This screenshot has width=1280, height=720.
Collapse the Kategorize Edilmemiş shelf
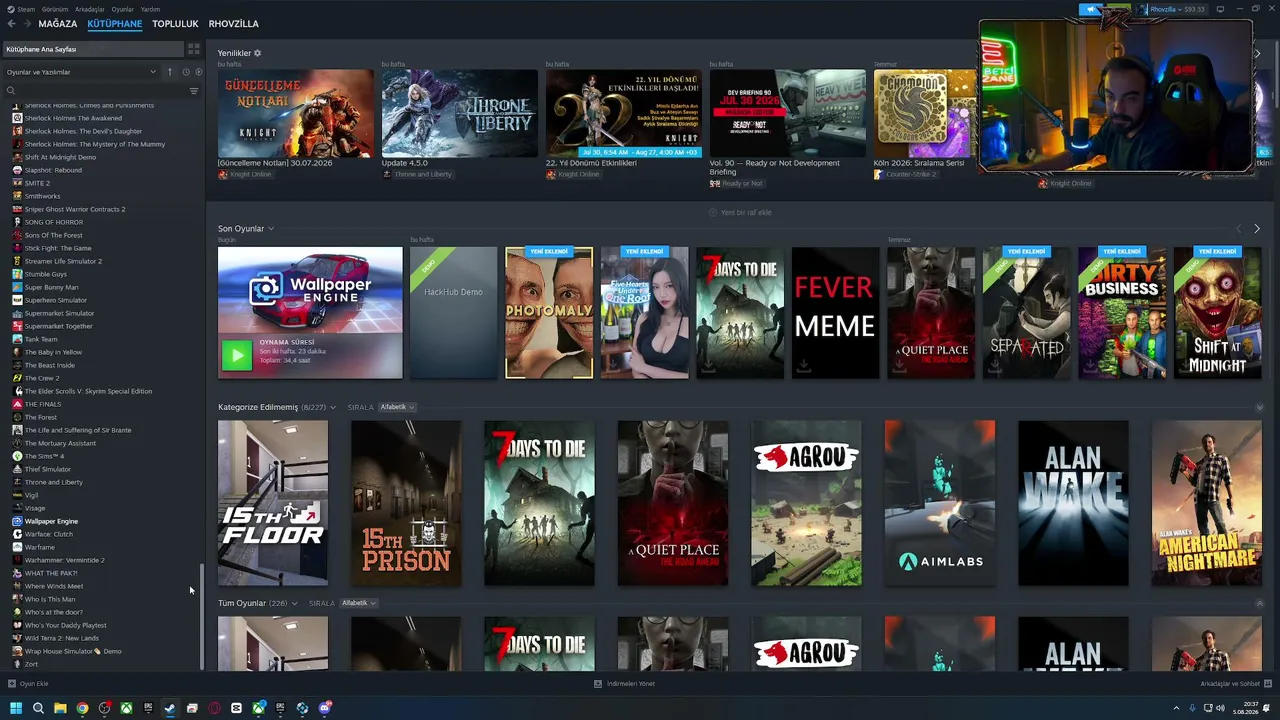[x=1259, y=408]
